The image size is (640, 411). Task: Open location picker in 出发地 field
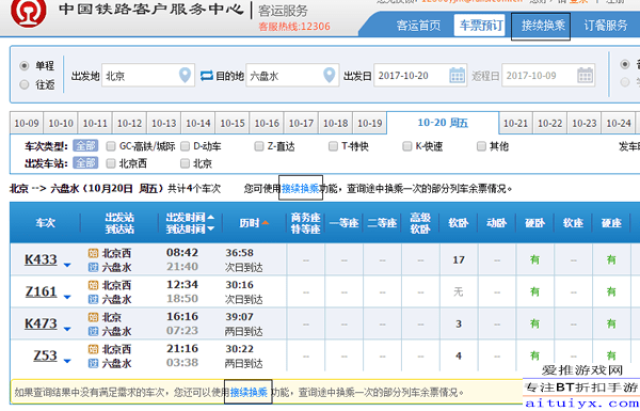coord(185,75)
